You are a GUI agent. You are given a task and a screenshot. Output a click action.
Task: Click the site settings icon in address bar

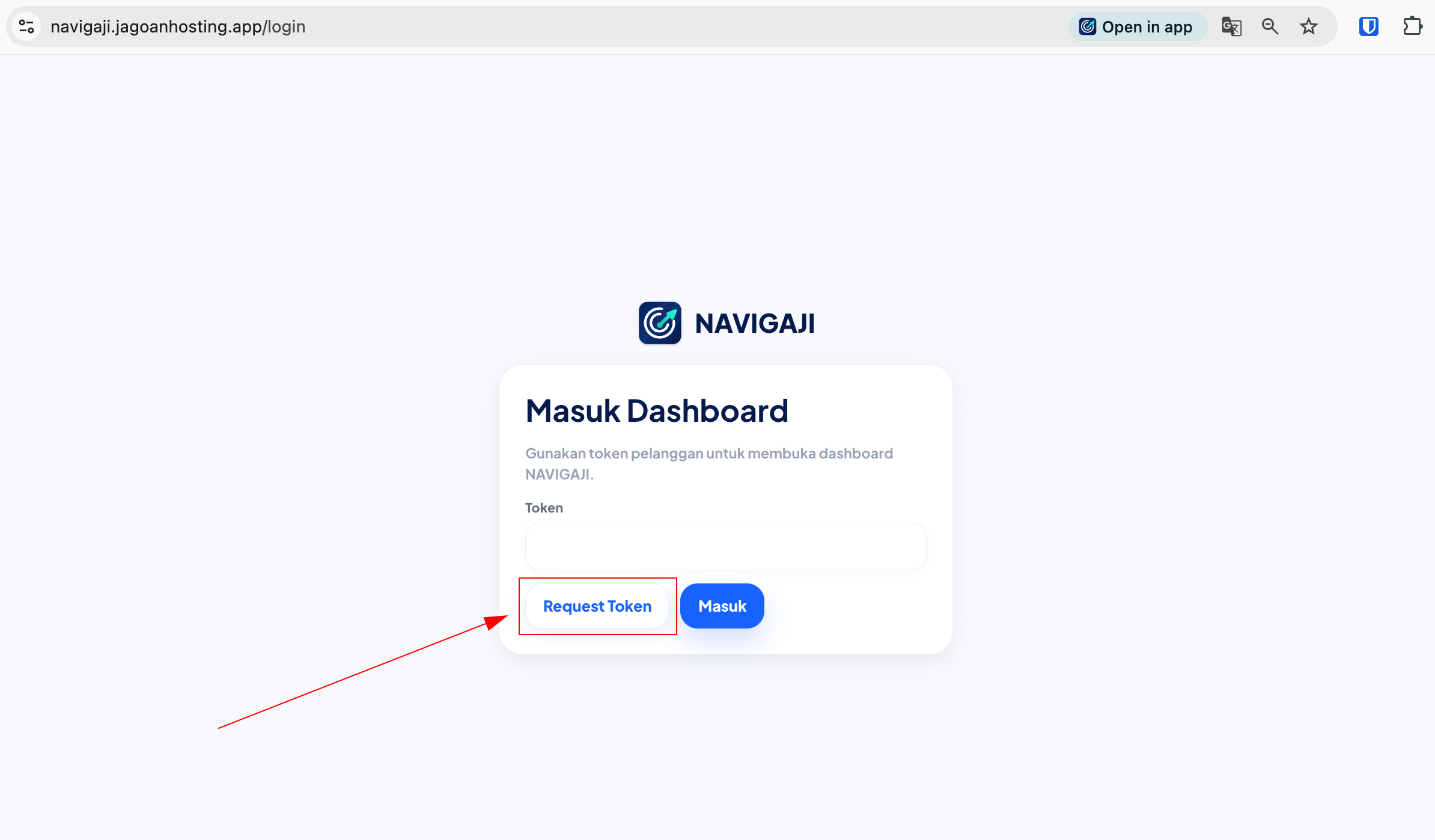point(26,26)
